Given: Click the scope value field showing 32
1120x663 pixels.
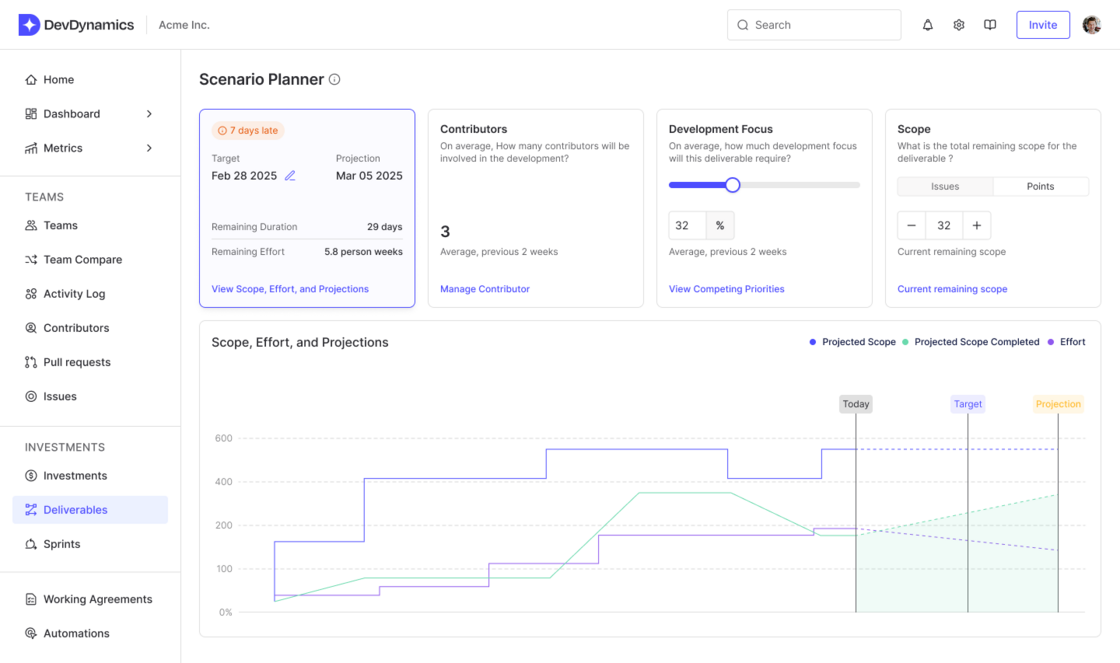Looking at the screenshot, I should coord(944,226).
